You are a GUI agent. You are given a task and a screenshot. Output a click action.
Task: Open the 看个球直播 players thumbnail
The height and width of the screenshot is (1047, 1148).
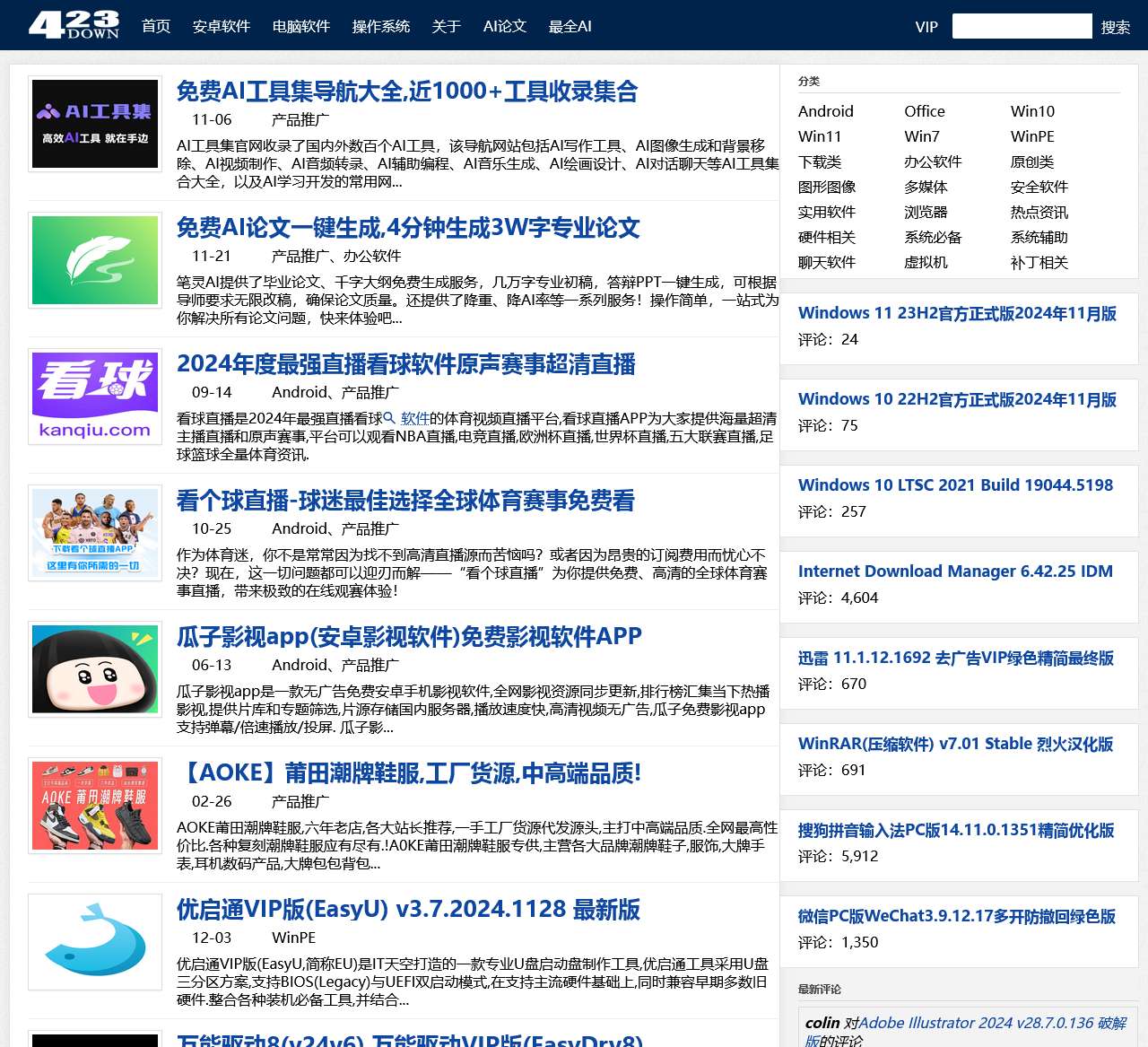coord(95,533)
